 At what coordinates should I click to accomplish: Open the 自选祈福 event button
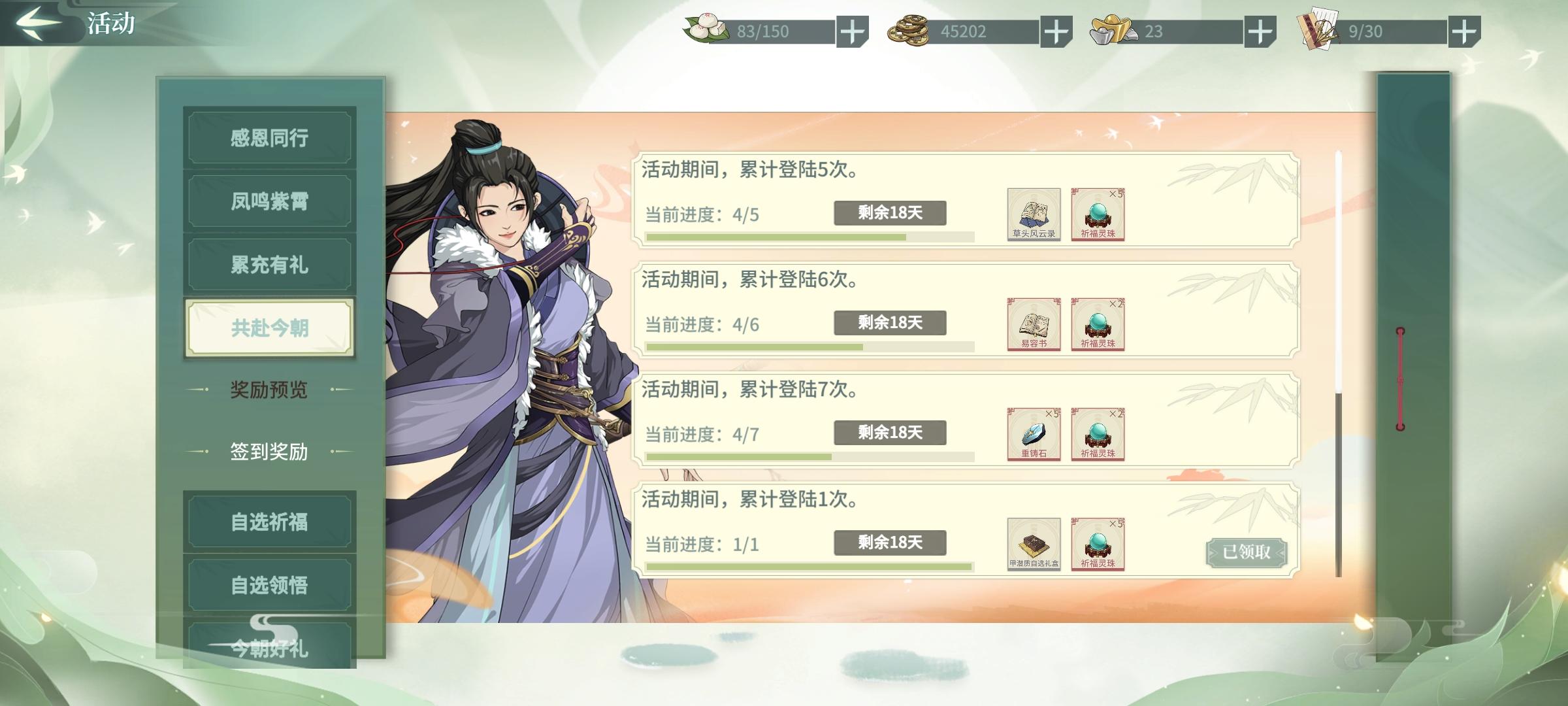coord(269,522)
